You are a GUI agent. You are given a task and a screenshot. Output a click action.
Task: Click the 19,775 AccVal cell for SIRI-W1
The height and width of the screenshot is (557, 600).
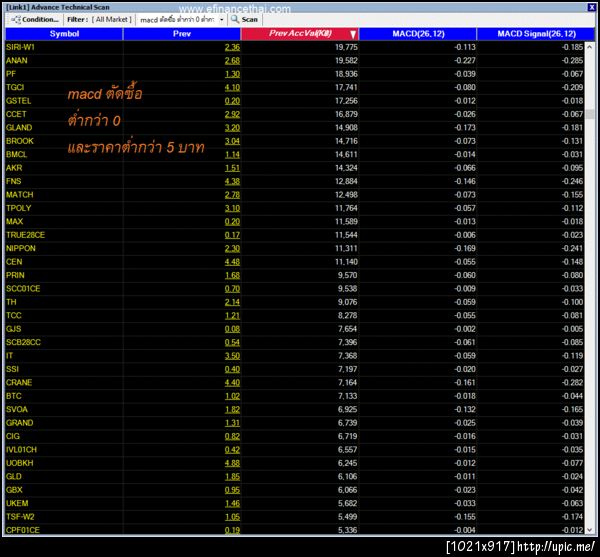(346, 47)
